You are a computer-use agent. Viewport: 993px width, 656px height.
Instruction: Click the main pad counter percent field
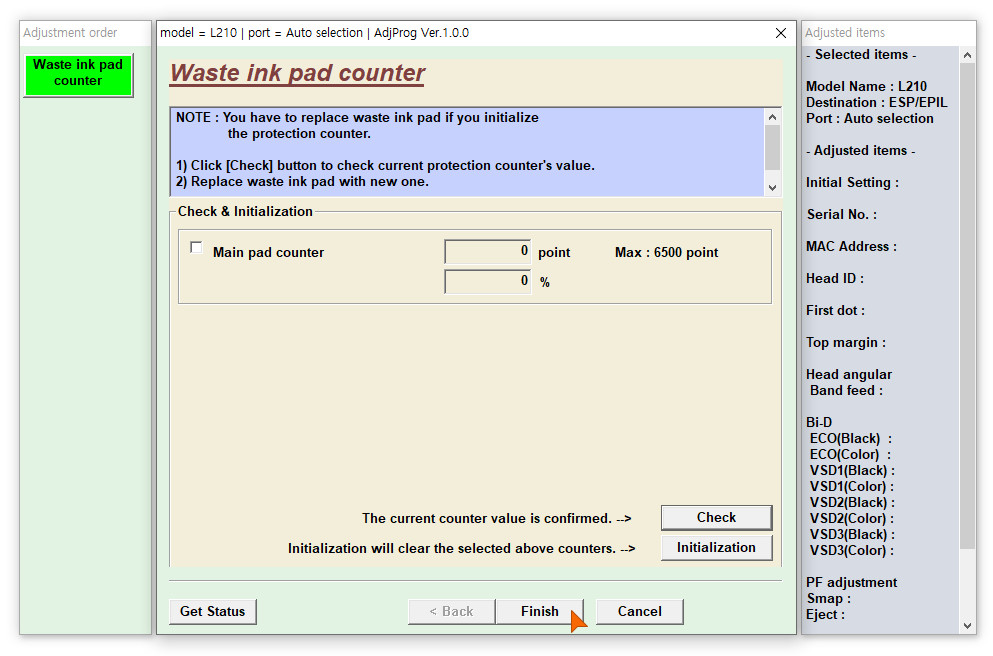point(488,281)
